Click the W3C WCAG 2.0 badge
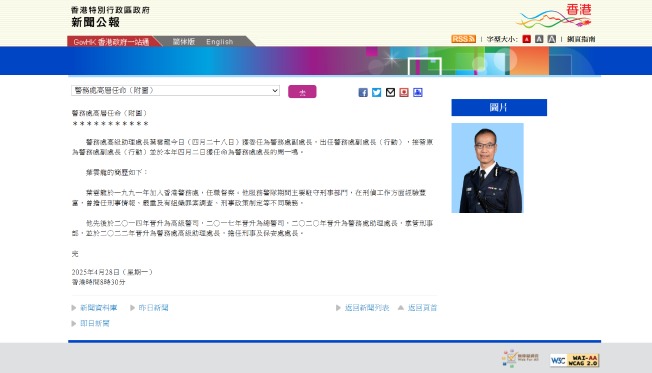 click(x=575, y=360)
